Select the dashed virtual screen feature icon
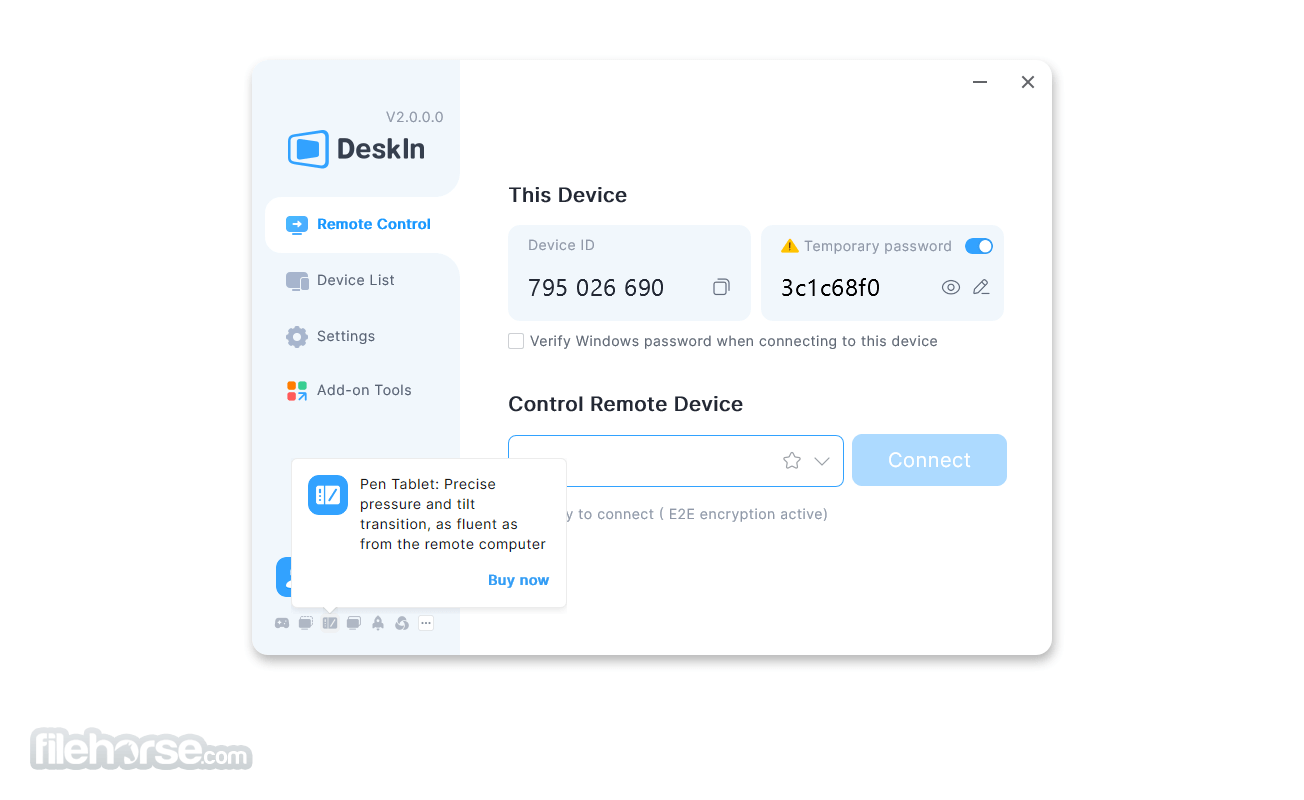 point(306,623)
